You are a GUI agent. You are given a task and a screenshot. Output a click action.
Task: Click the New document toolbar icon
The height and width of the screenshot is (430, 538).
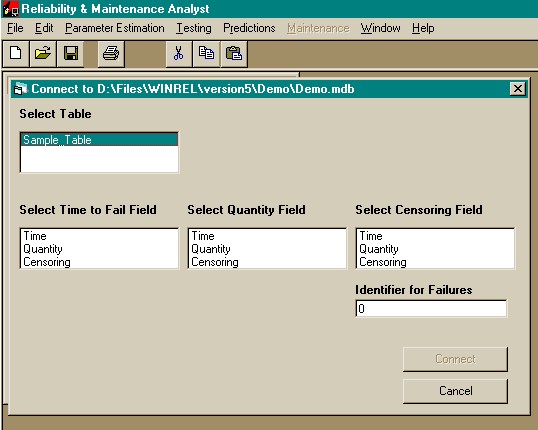tap(15, 54)
